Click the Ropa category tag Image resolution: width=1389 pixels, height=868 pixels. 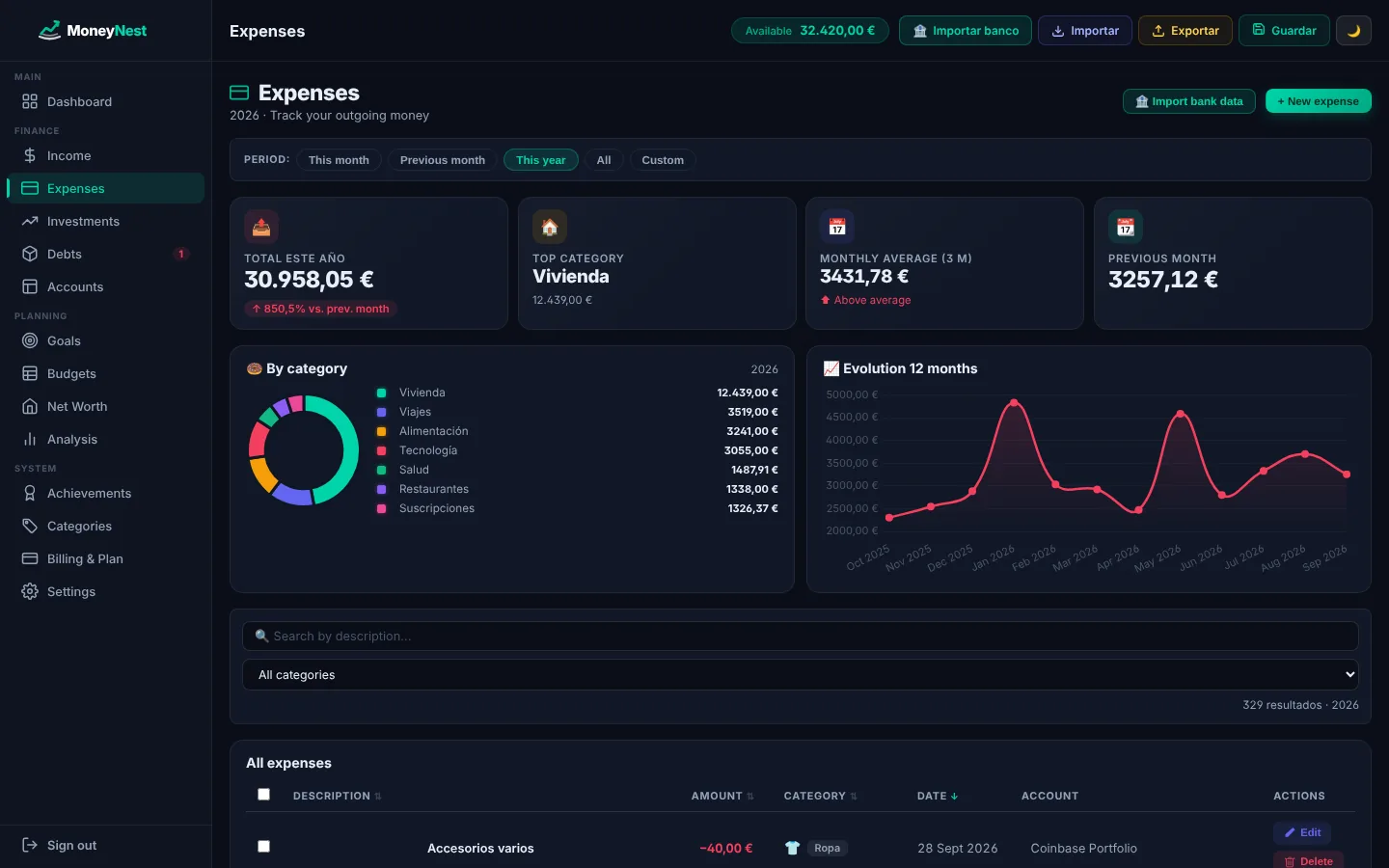click(x=827, y=848)
